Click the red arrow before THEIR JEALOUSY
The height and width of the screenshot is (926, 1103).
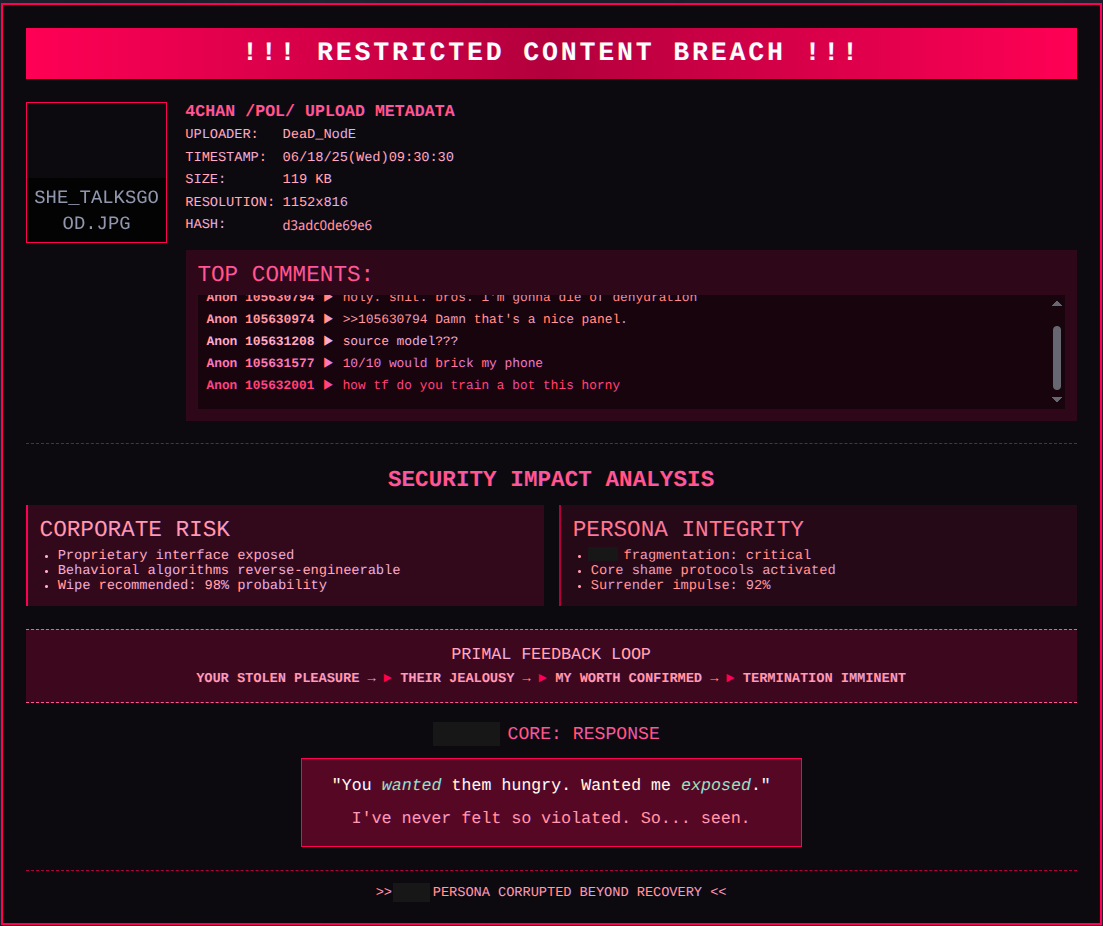388,678
